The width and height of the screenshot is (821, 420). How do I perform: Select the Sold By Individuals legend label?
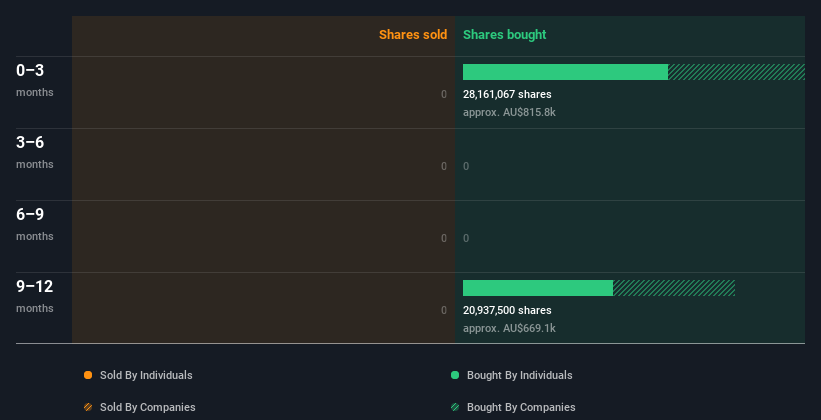[x=146, y=375]
